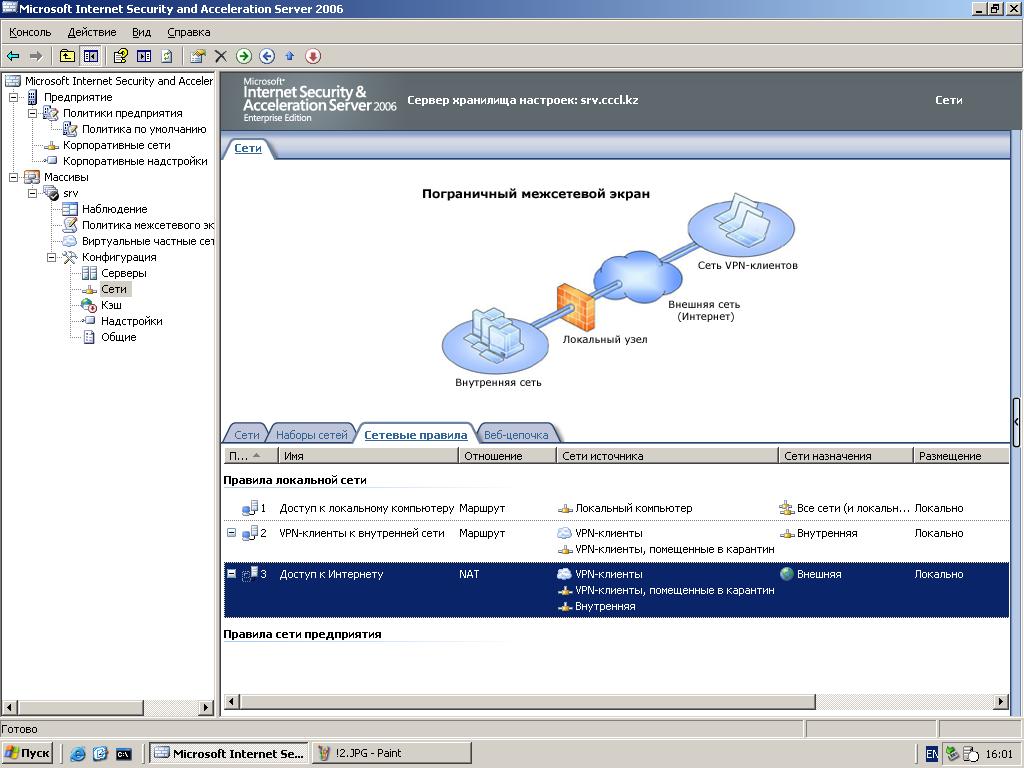Click the red Move Down arrow icon
The image size is (1024, 768).
click(313, 56)
